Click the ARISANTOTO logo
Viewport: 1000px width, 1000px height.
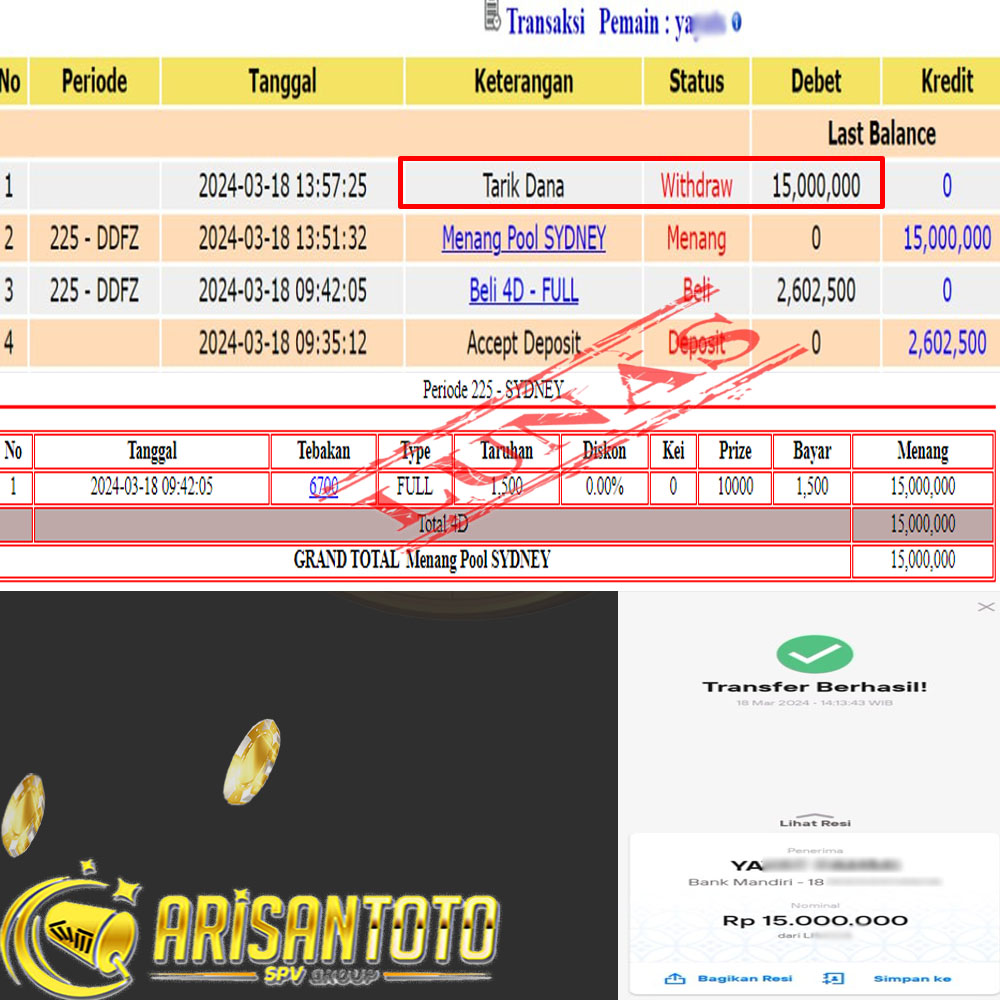coord(252,931)
